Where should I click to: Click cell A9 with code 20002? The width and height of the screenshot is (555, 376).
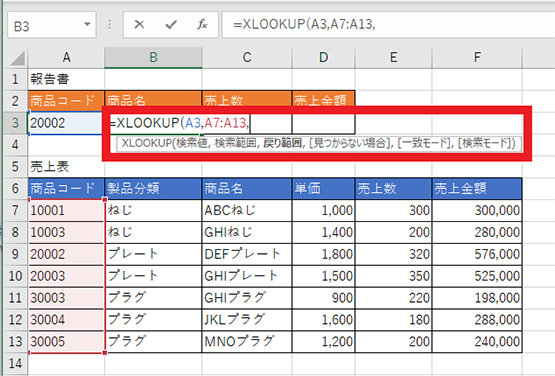coord(66,254)
